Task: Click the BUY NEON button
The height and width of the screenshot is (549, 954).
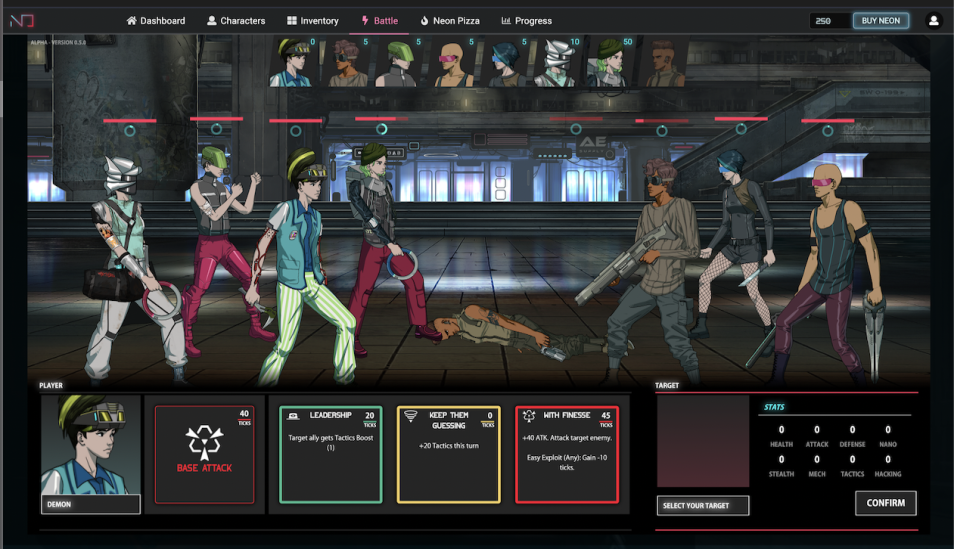Action: [880, 21]
